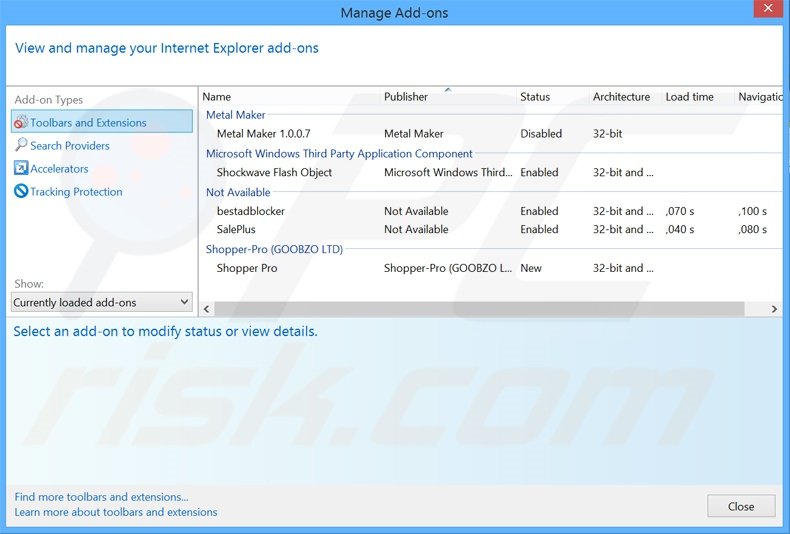Select the SalePlus add-on row
This screenshot has width=790, height=534.
pyautogui.click(x=492, y=229)
